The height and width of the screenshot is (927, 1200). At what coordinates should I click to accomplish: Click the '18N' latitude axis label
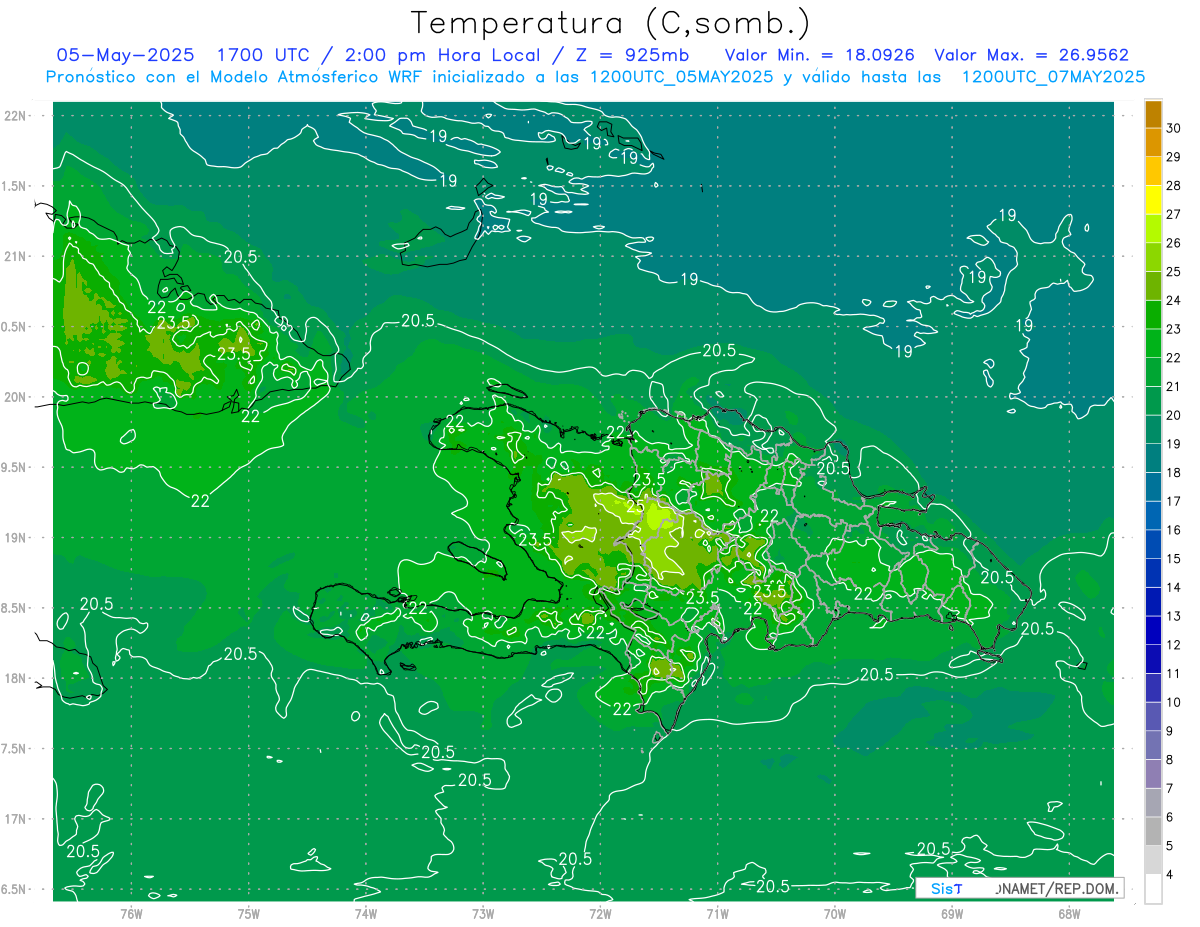click(14, 679)
